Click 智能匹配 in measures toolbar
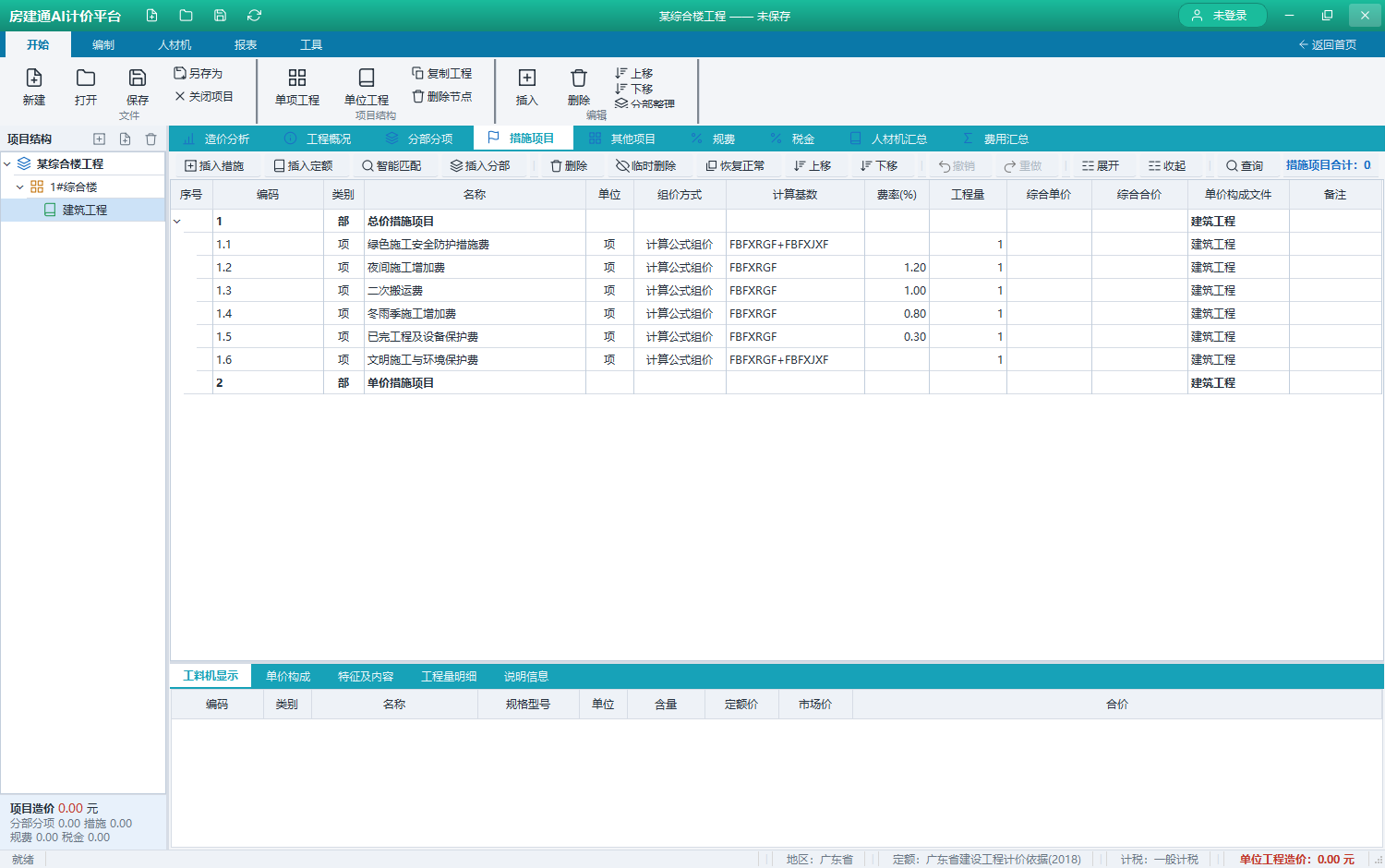Image resolution: width=1385 pixels, height=868 pixels. point(391,166)
